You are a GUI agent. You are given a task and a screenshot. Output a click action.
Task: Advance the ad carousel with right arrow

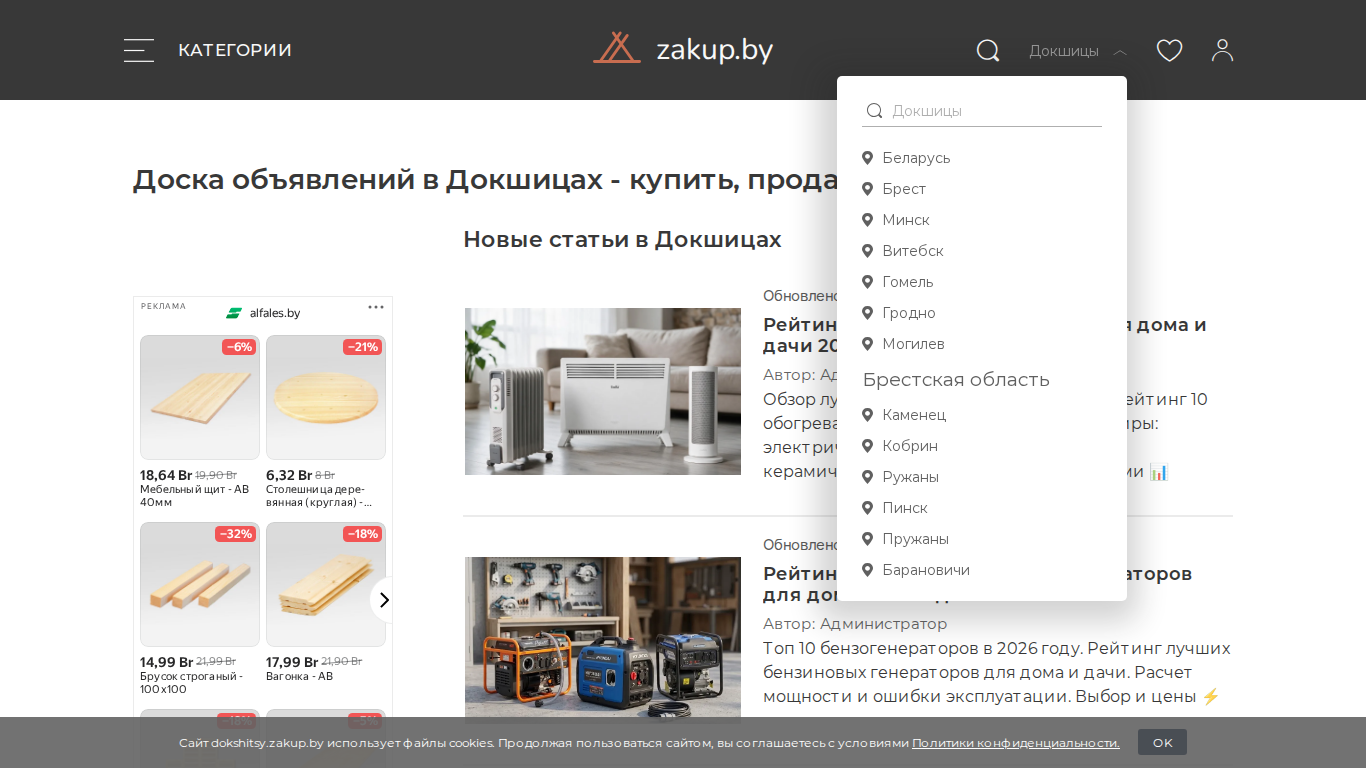pos(383,600)
